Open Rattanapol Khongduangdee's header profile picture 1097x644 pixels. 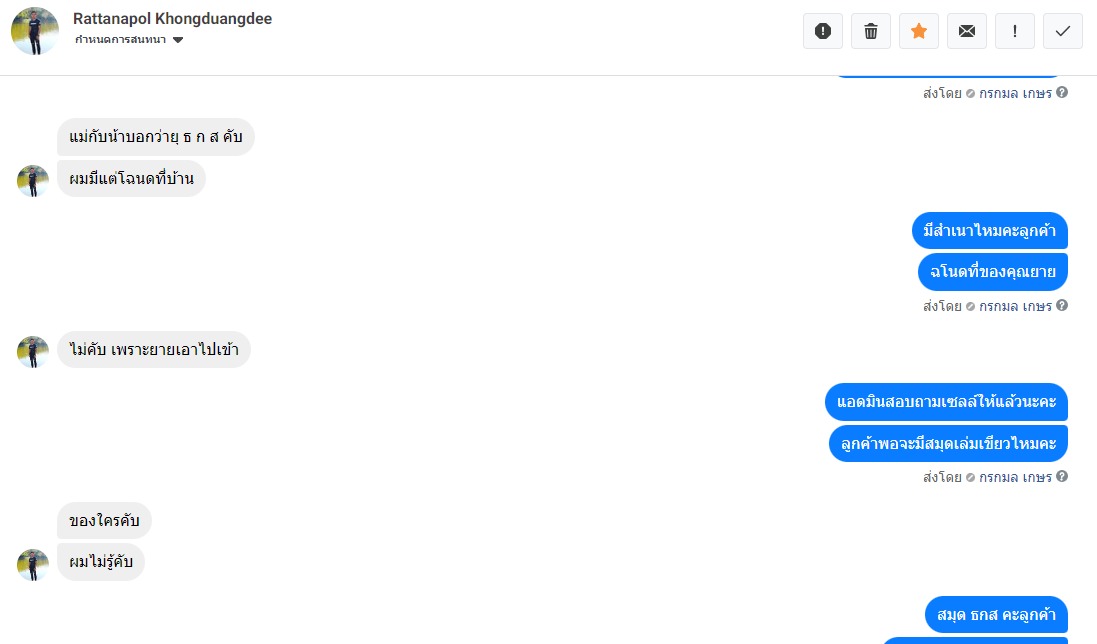pos(35,31)
